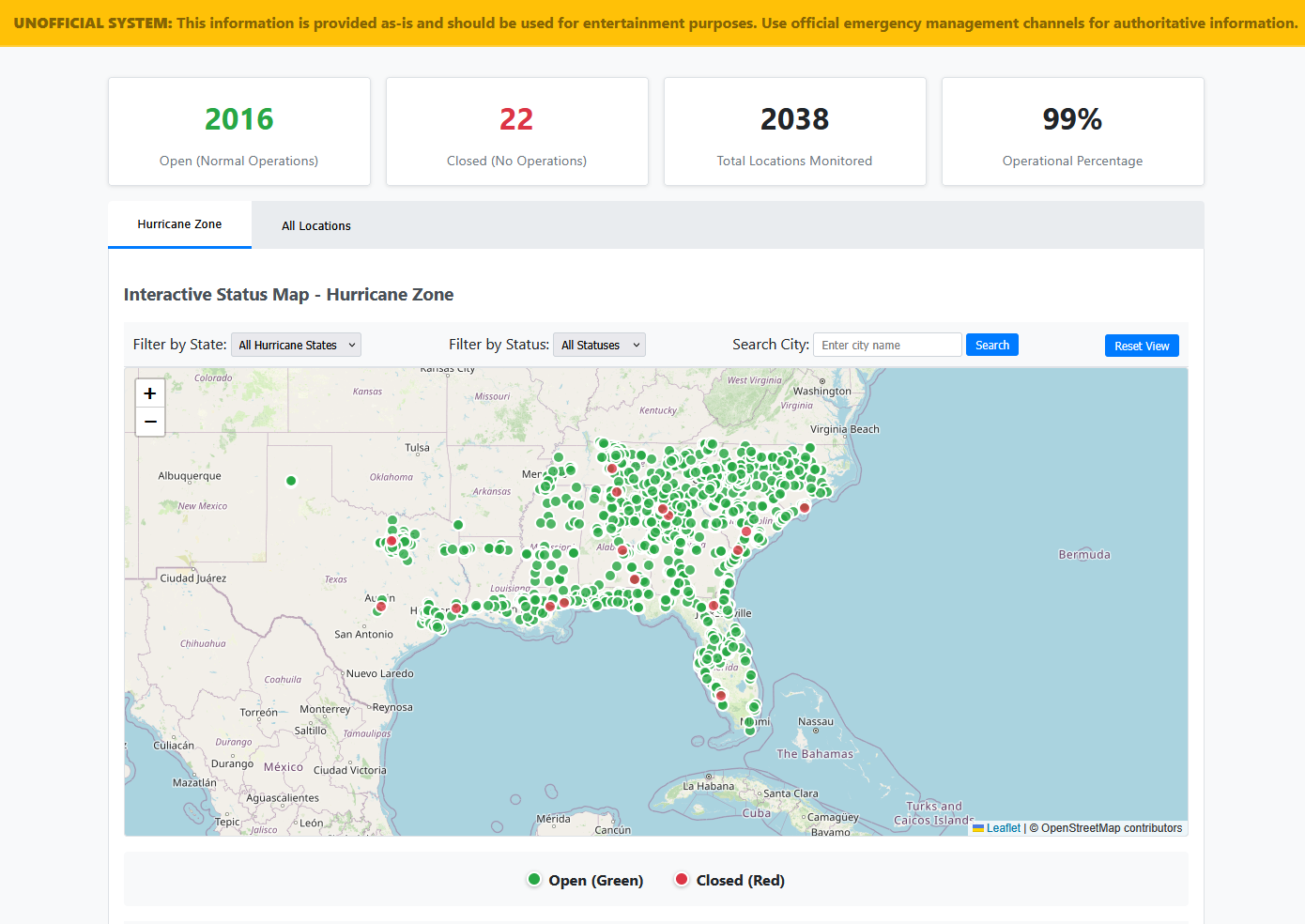Select the red marker on the Carolina coast

coord(805,508)
